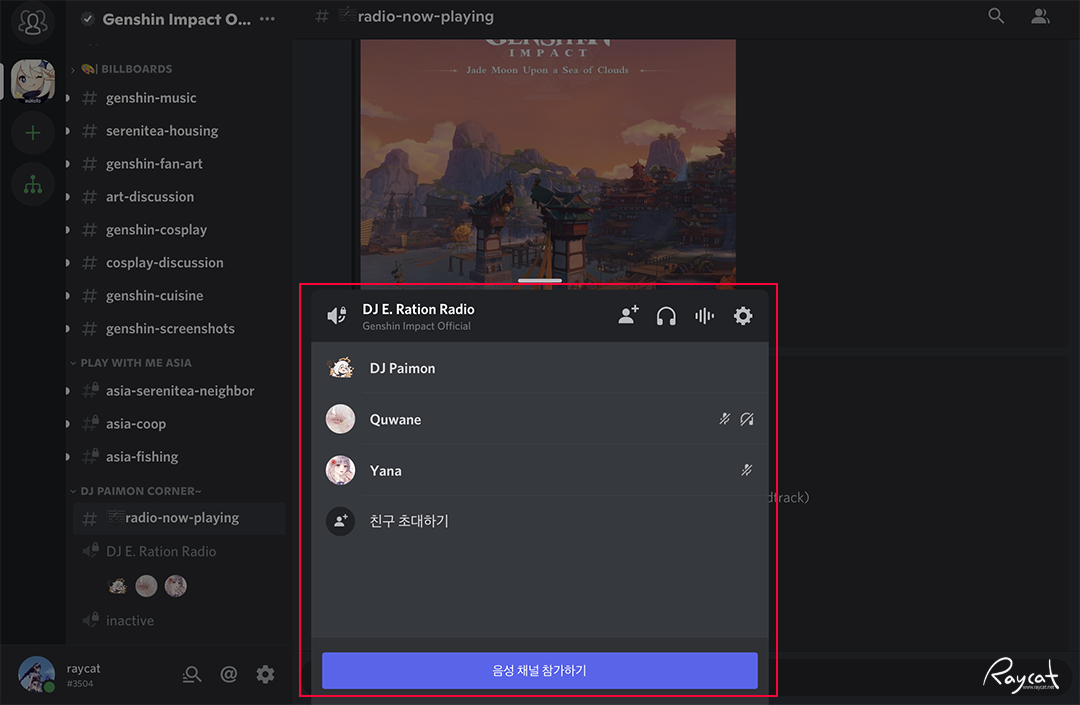Image resolution: width=1080 pixels, height=705 pixels.
Task: Open user settings gear at bottom
Action: pos(265,674)
